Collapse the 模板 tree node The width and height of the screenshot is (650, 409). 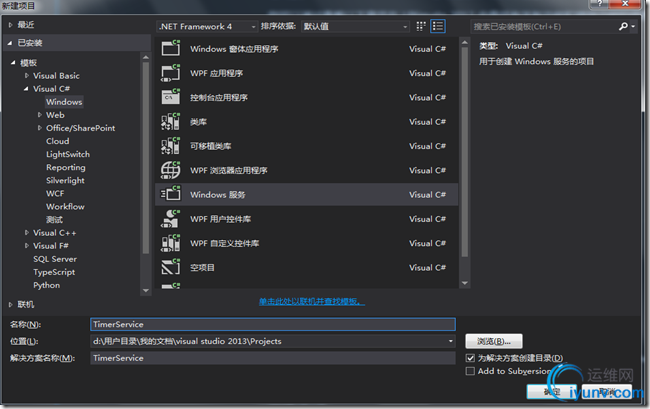(13, 63)
